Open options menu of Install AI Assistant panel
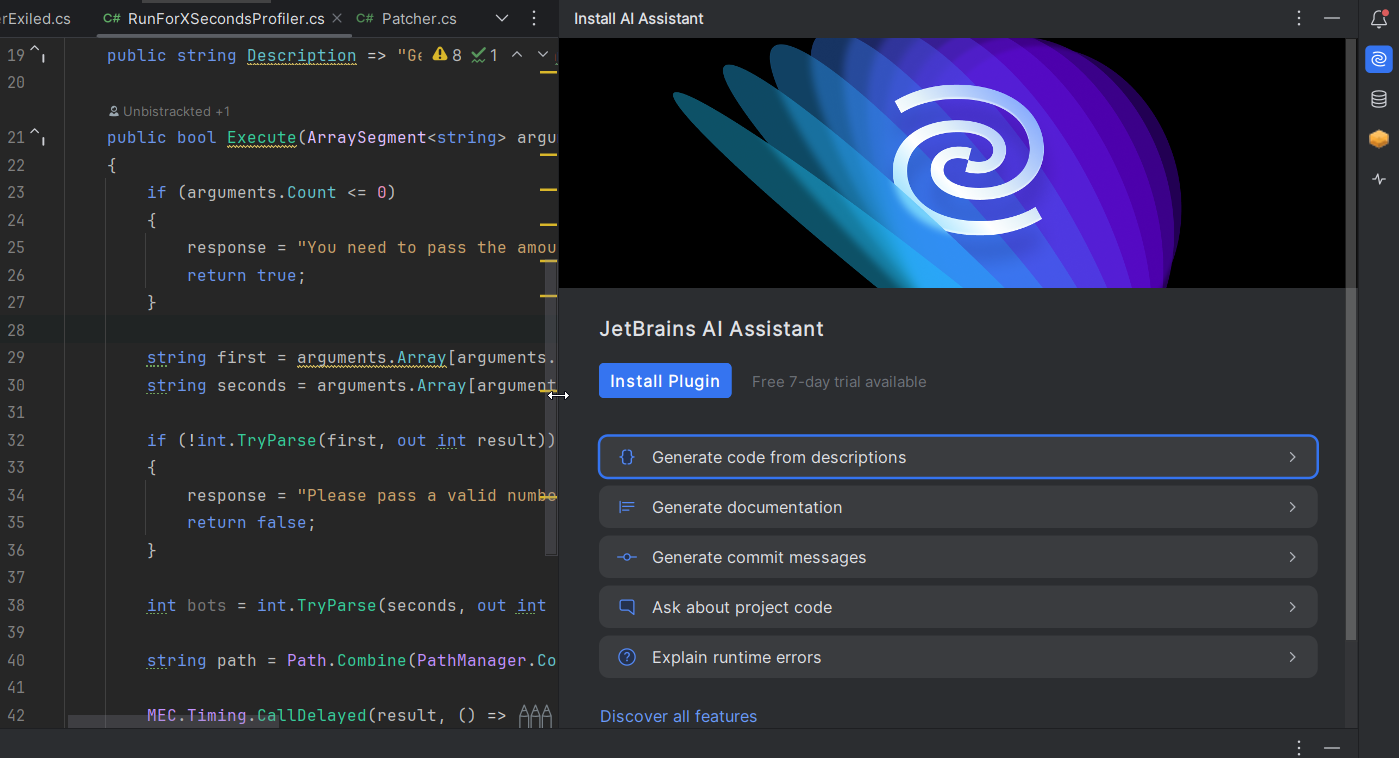1399x758 pixels. 1299,18
